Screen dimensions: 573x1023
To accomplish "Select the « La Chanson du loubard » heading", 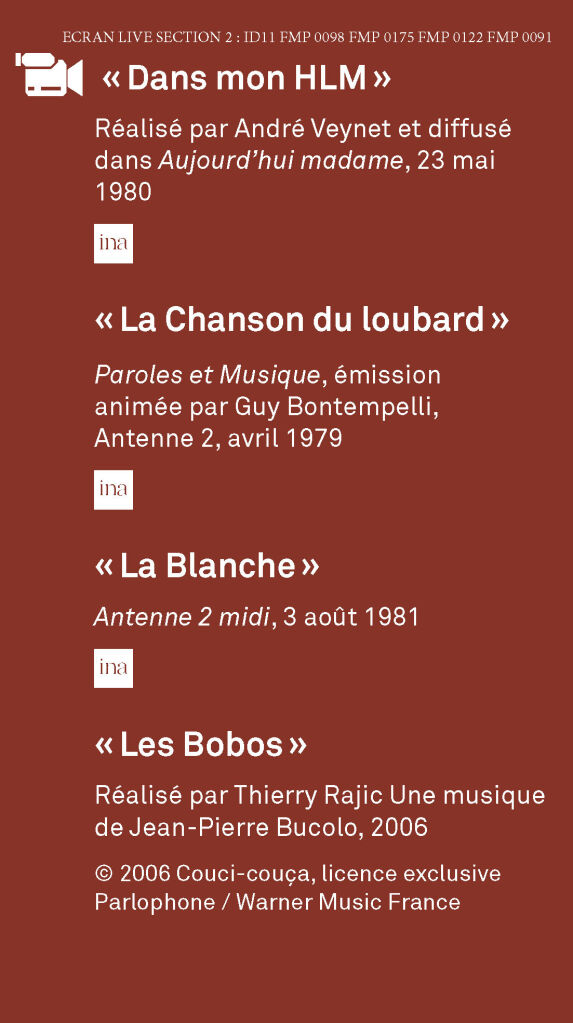I will click(x=302, y=320).
